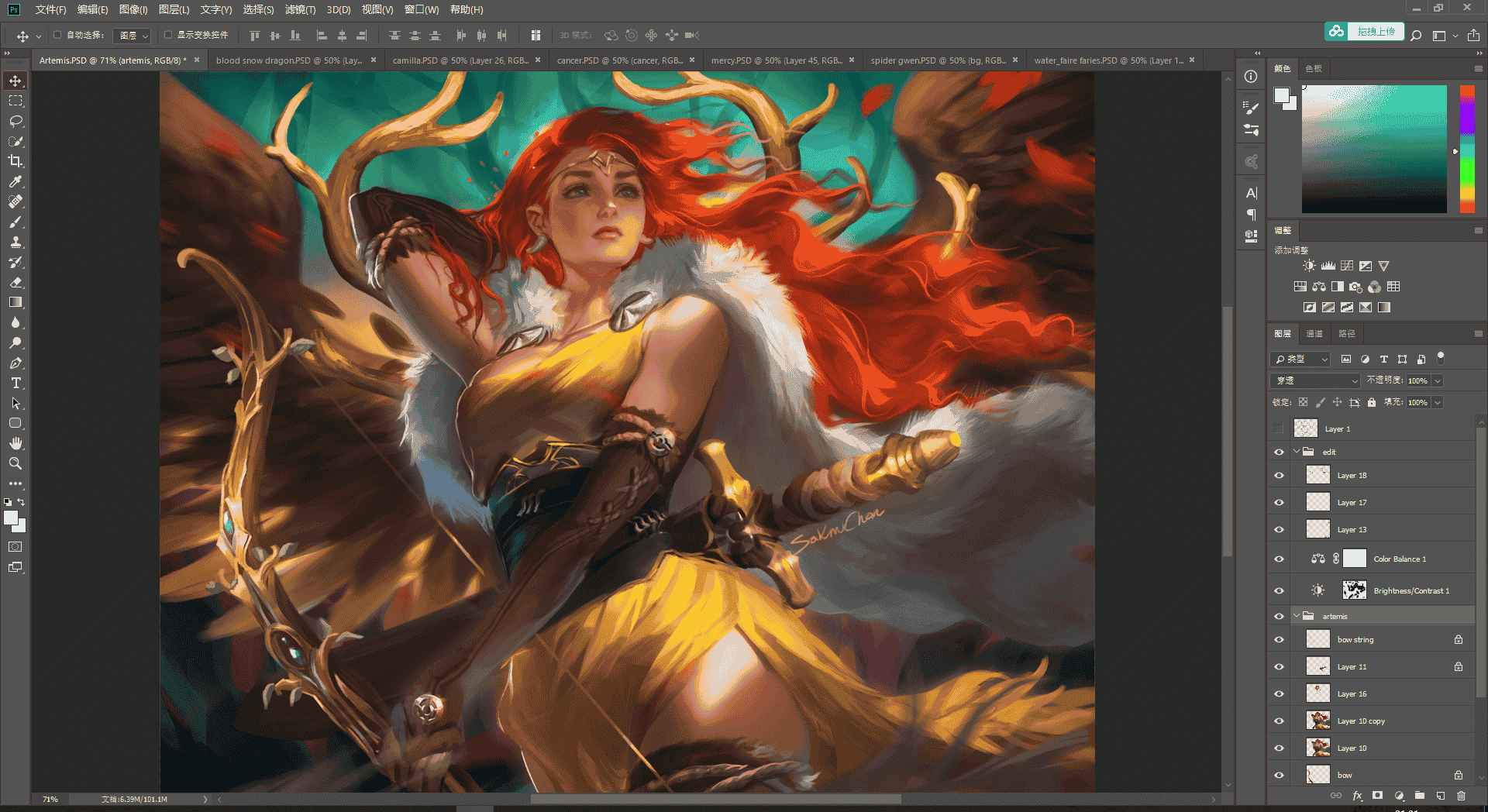Open the blend mode dropdown 穿透
1488x812 pixels.
(x=1315, y=380)
